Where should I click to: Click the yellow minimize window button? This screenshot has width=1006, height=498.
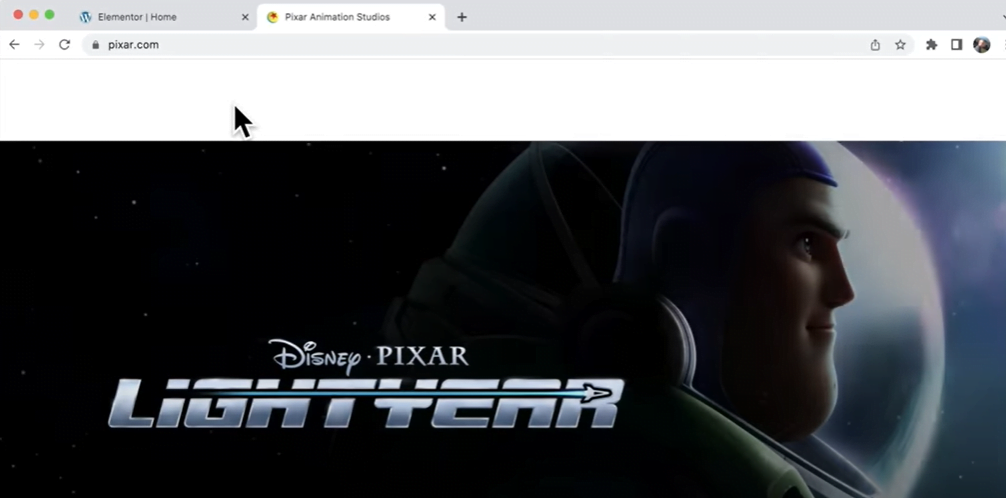click(x=34, y=15)
